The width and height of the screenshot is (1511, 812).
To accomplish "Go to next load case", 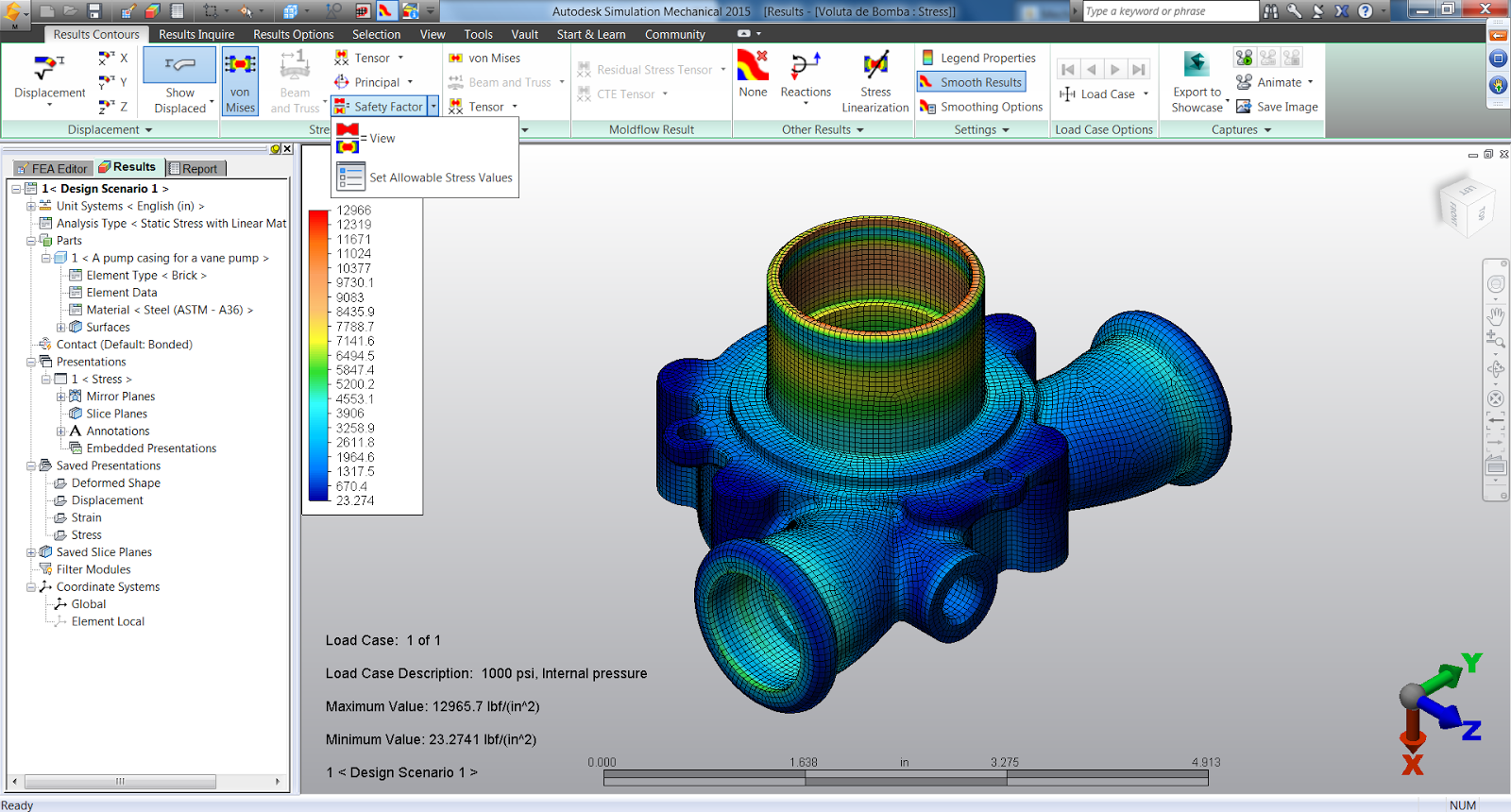I will 1115,69.
